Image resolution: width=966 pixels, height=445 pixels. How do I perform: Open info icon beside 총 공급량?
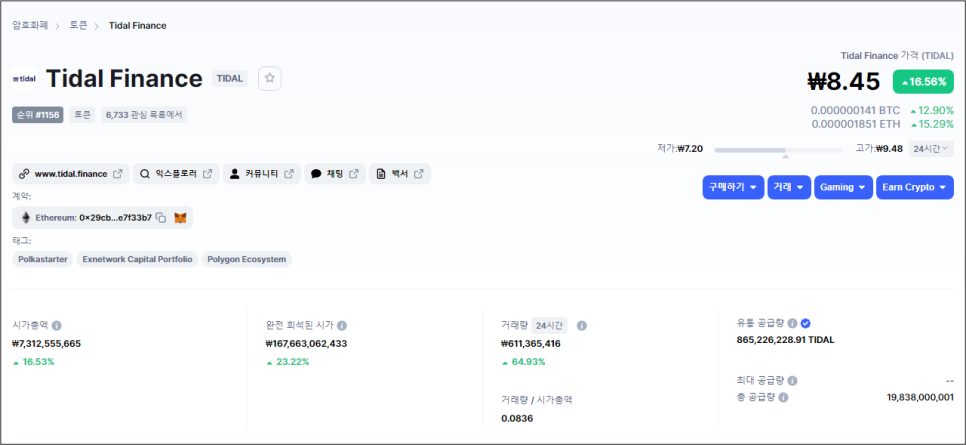[783, 398]
